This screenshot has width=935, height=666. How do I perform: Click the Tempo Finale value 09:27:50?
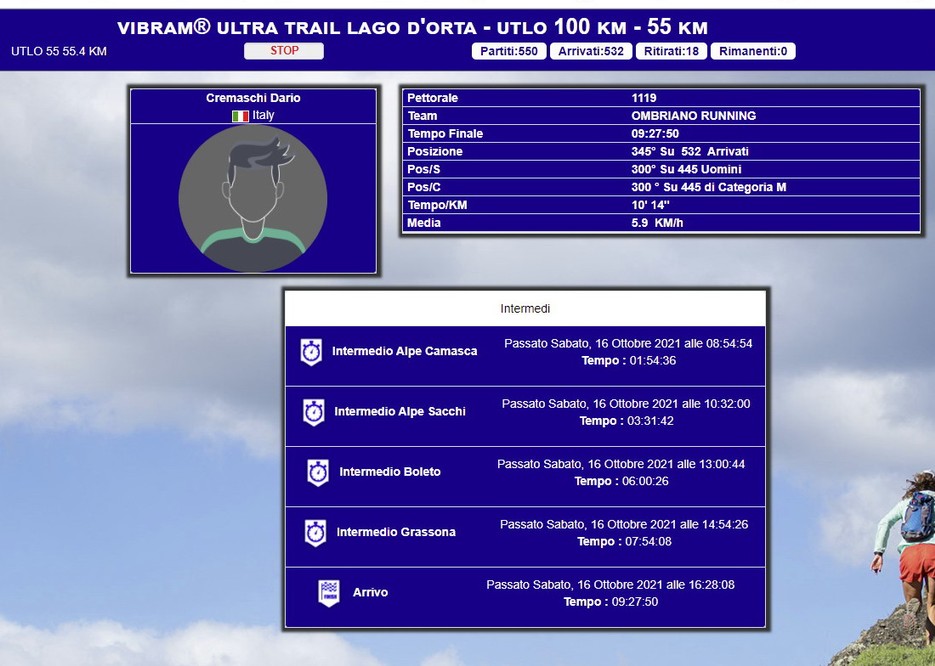click(655, 134)
